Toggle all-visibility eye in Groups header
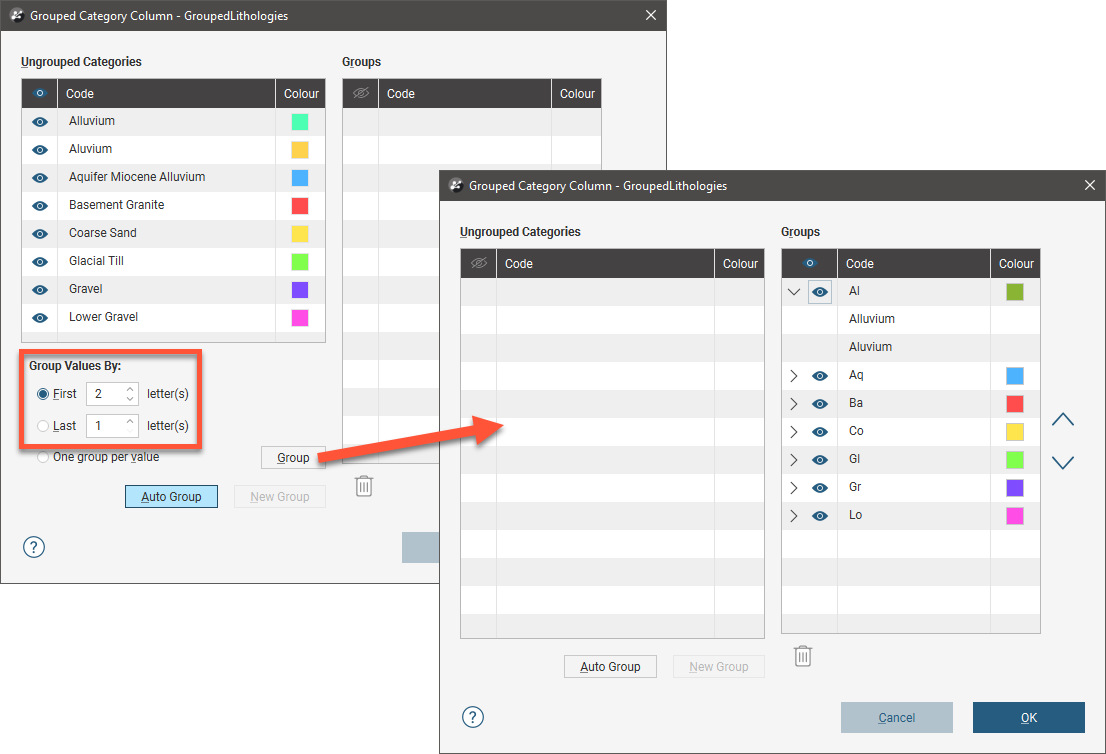The image size is (1106, 754). coord(809,264)
